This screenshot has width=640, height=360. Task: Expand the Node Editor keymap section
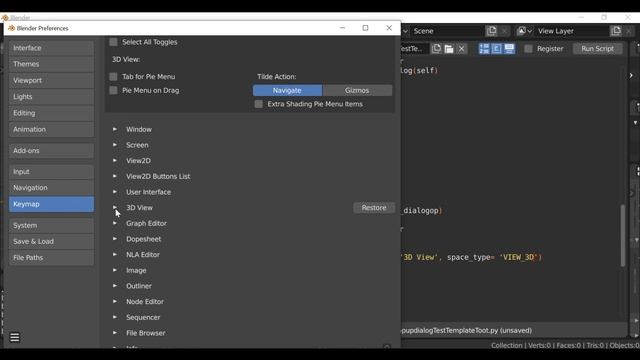click(x=115, y=302)
